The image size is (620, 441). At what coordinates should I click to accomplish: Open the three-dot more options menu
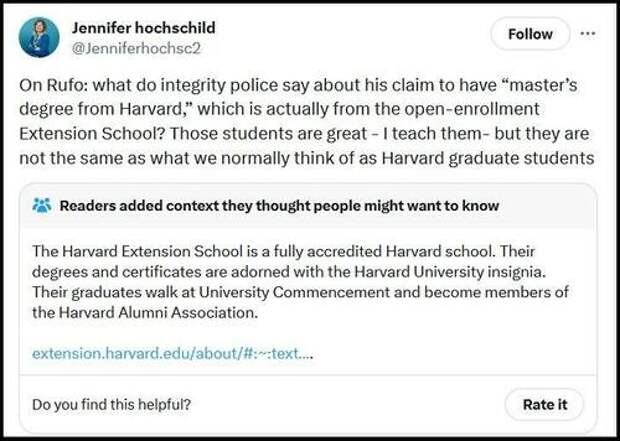(x=588, y=34)
